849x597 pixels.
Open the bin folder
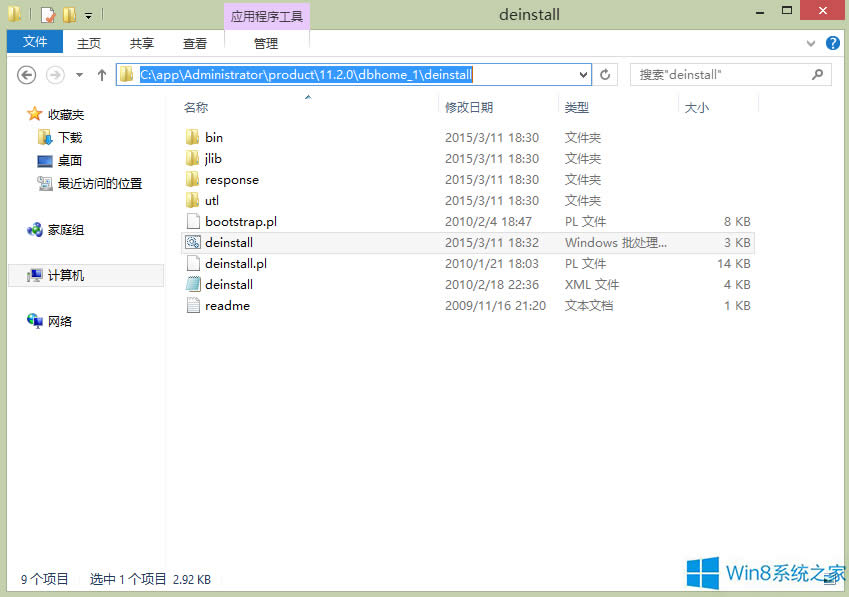pos(213,137)
